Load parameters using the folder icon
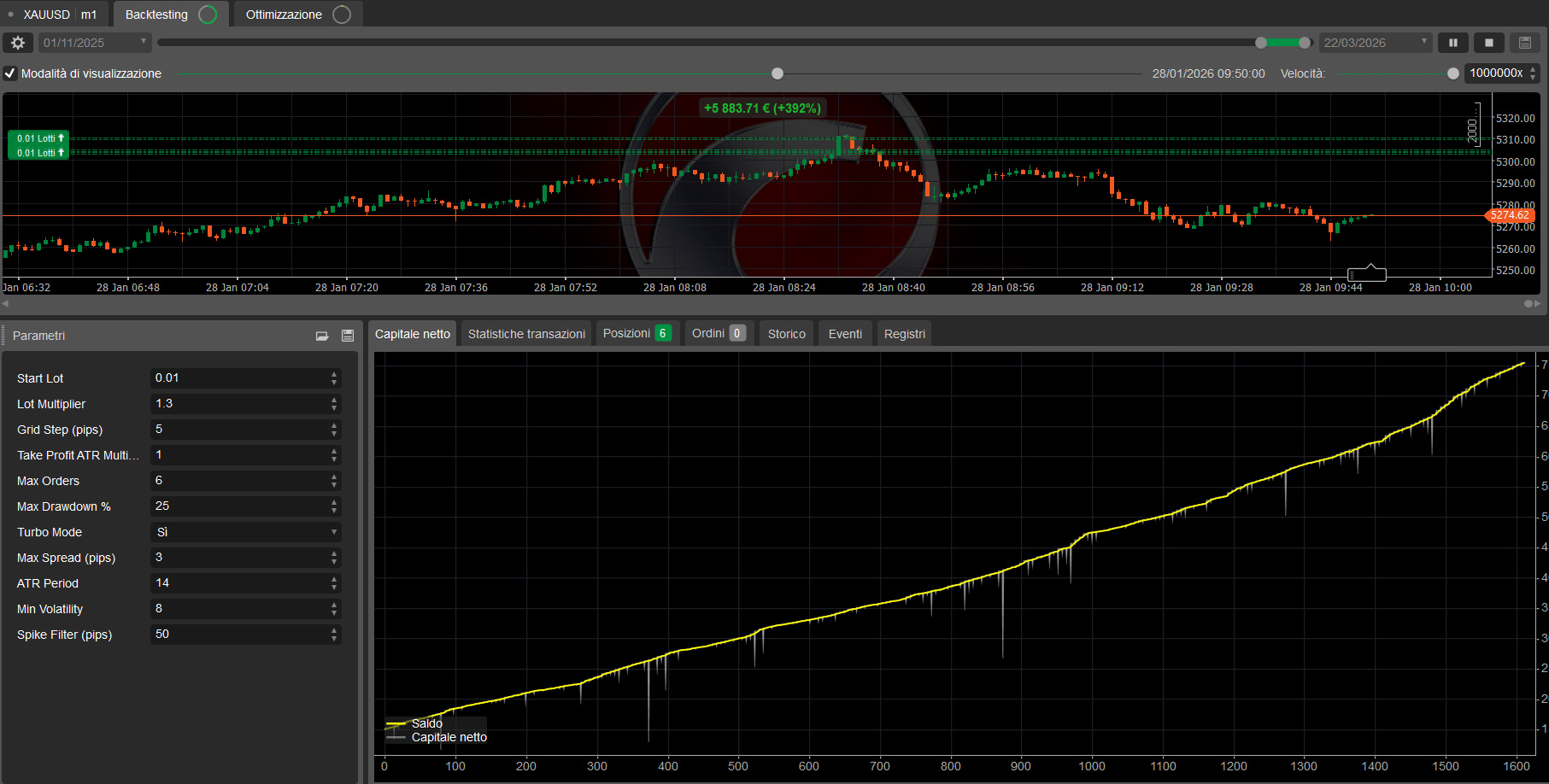Screen dimensions: 1549x784 (x=322, y=336)
